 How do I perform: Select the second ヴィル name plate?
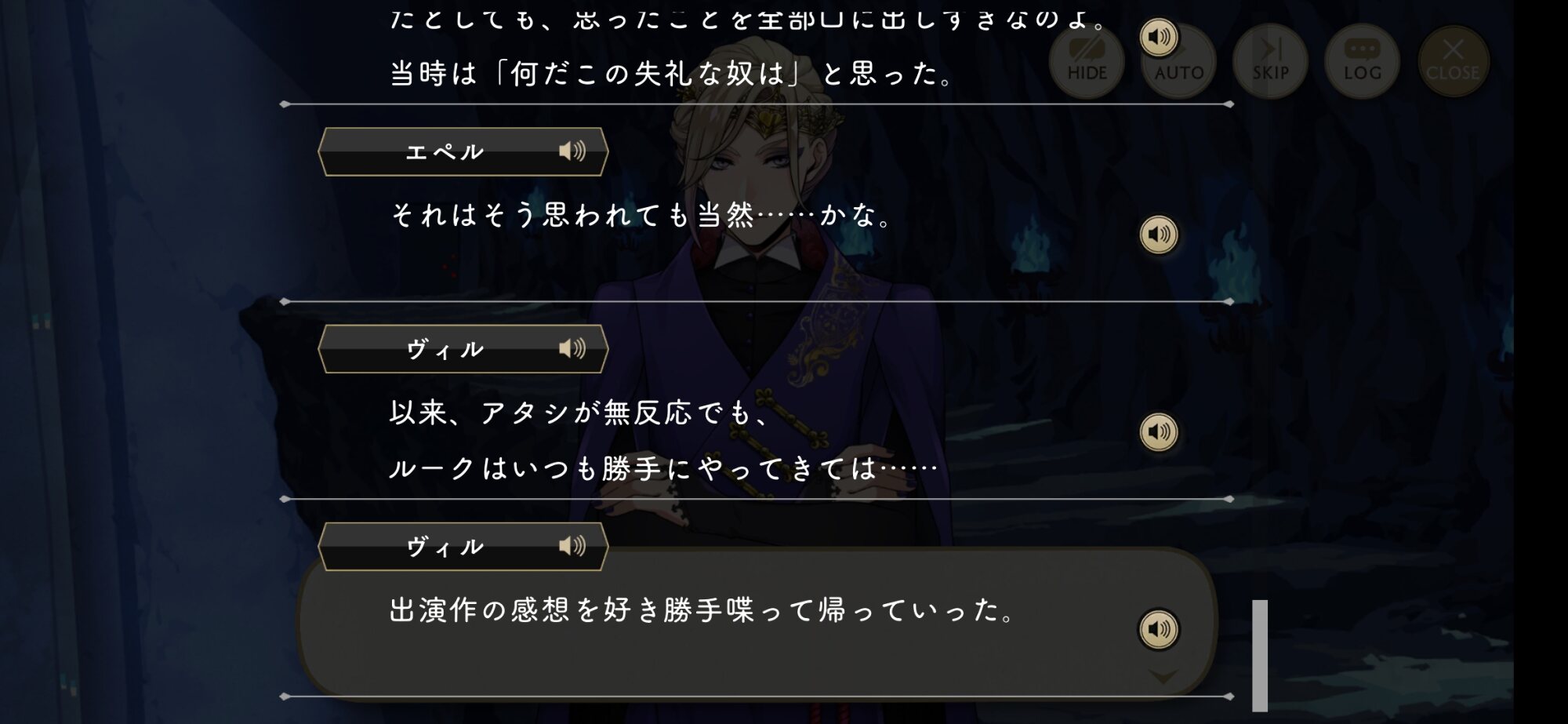tap(463, 547)
